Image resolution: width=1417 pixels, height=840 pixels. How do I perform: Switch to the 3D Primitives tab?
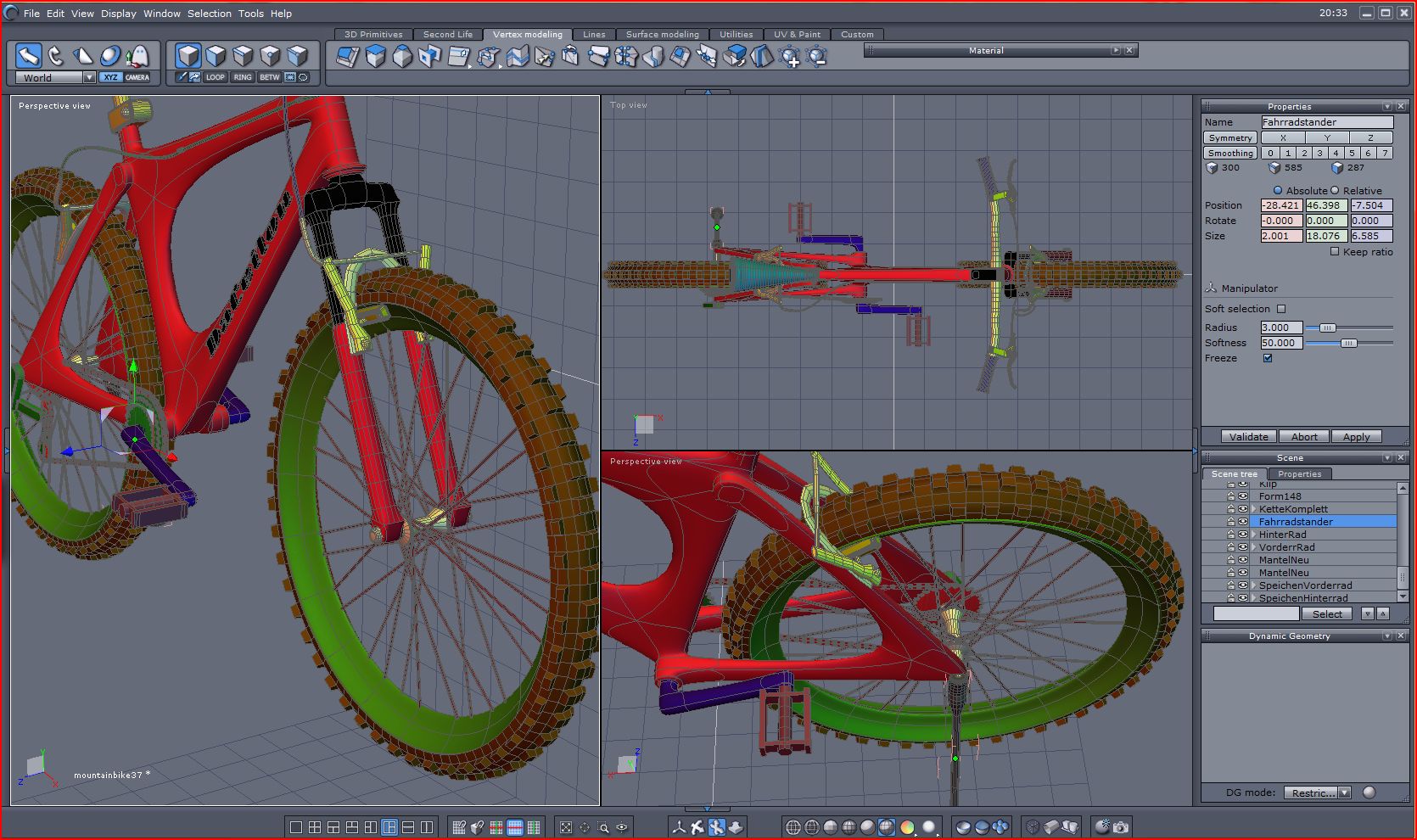(373, 35)
